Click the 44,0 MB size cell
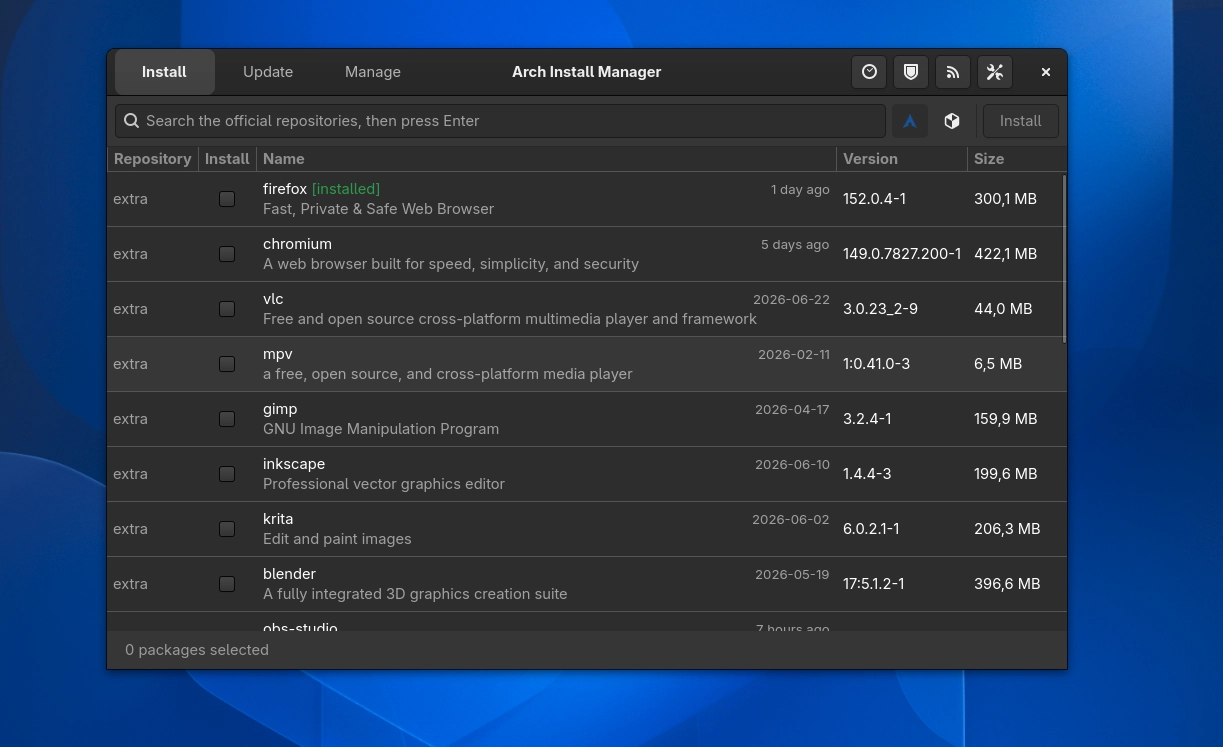The image size is (1223, 747). pyautogui.click(x=1003, y=309)
